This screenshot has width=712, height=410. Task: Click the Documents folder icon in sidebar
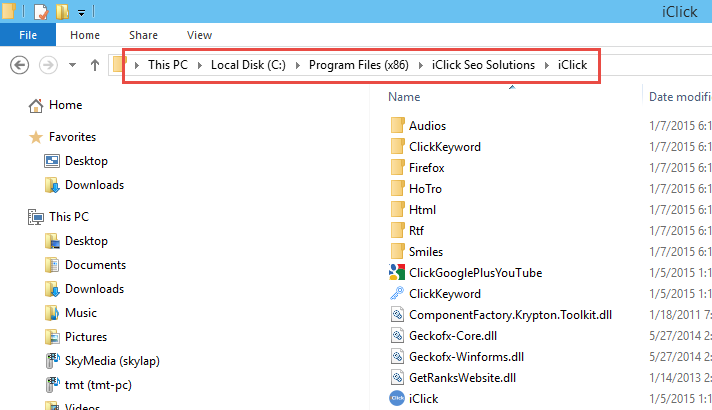(52, 265)
